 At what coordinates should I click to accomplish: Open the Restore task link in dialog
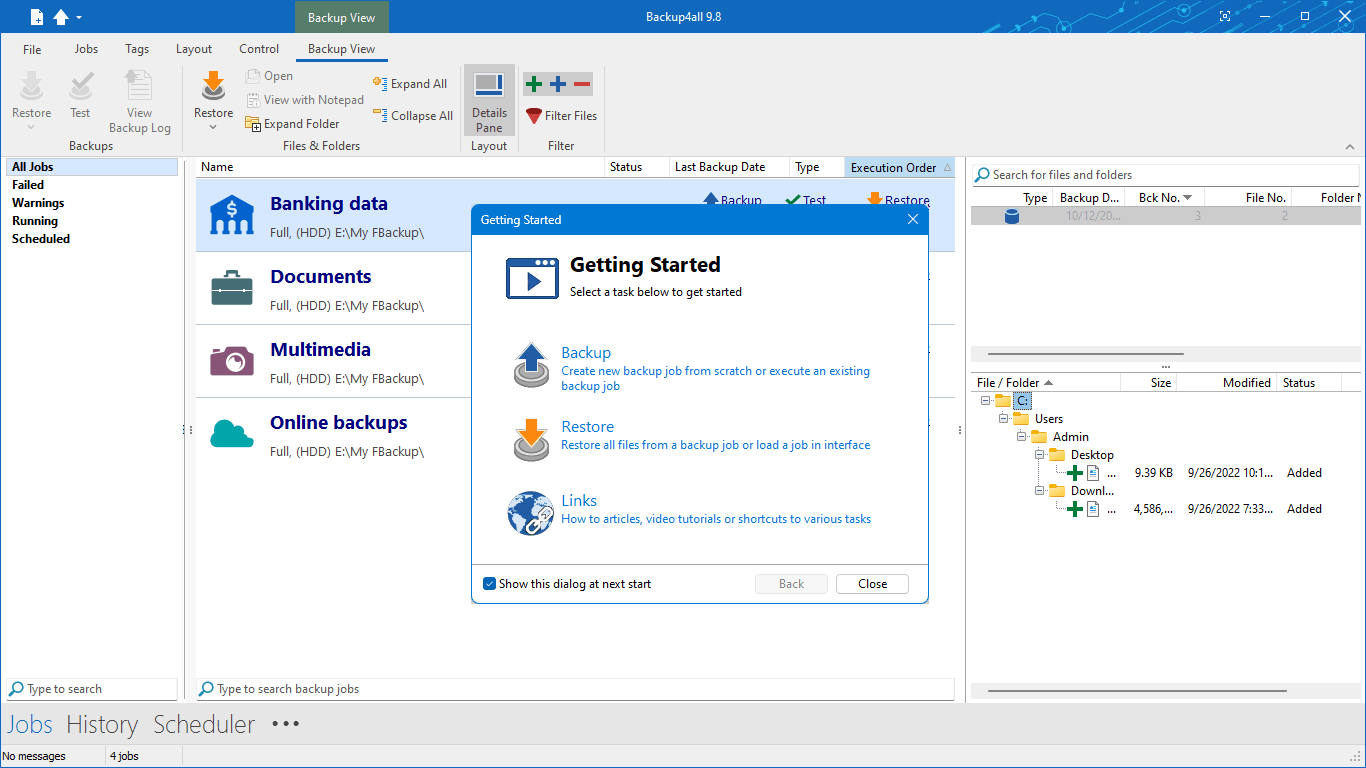[x=588, y=427]
